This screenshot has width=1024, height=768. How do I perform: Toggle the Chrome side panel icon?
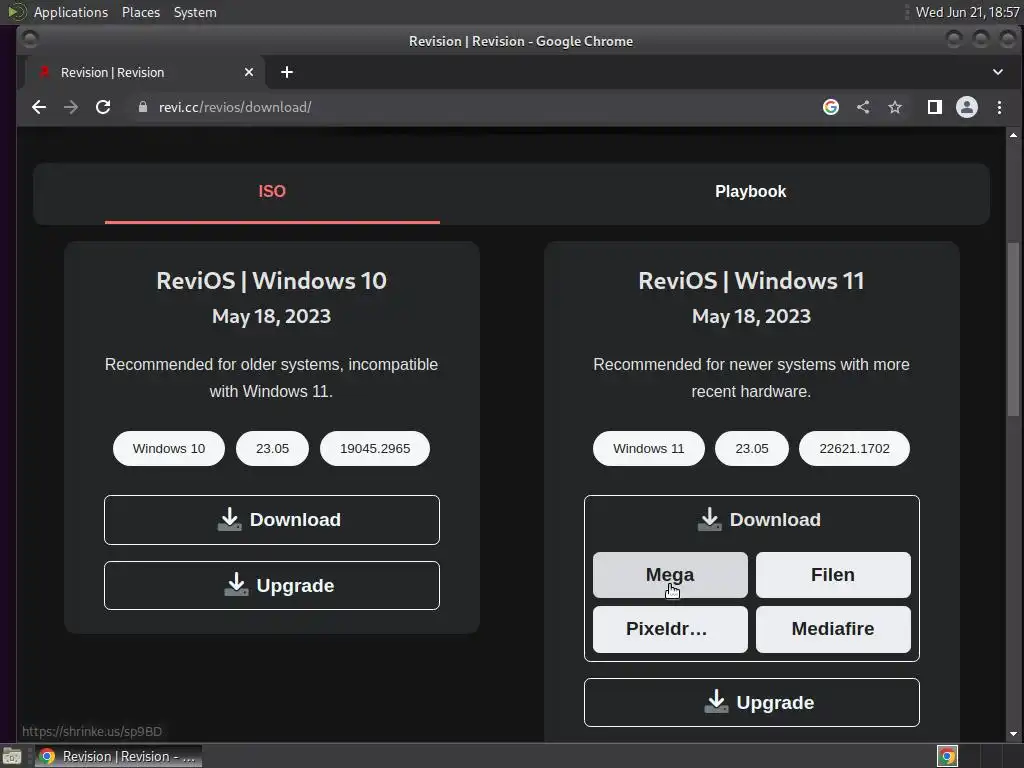[x=935, y=107]
